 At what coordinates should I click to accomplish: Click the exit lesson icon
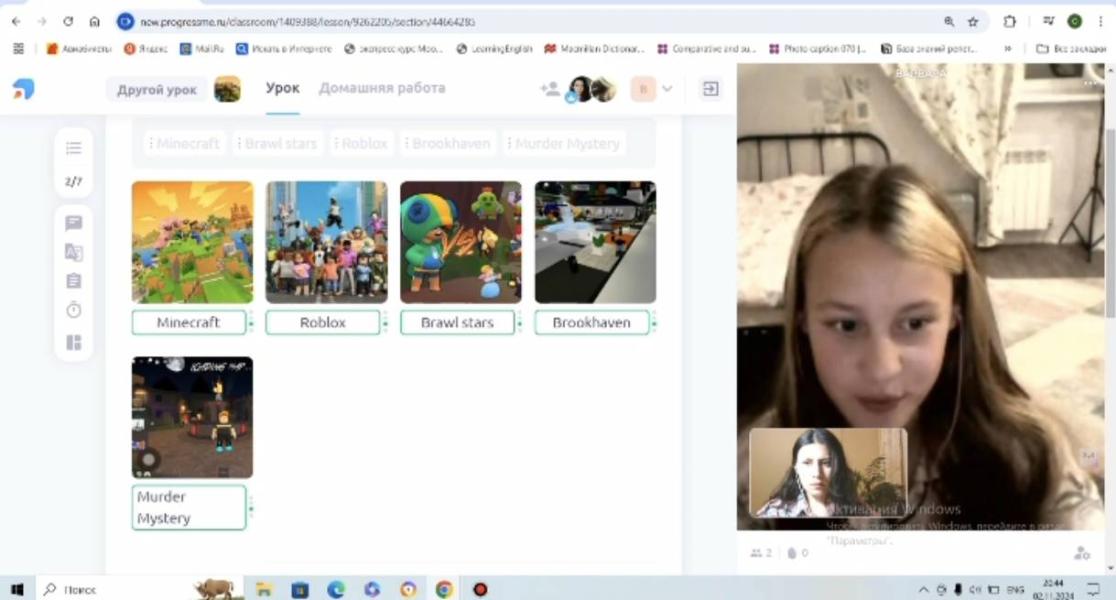tap(710, 89)
